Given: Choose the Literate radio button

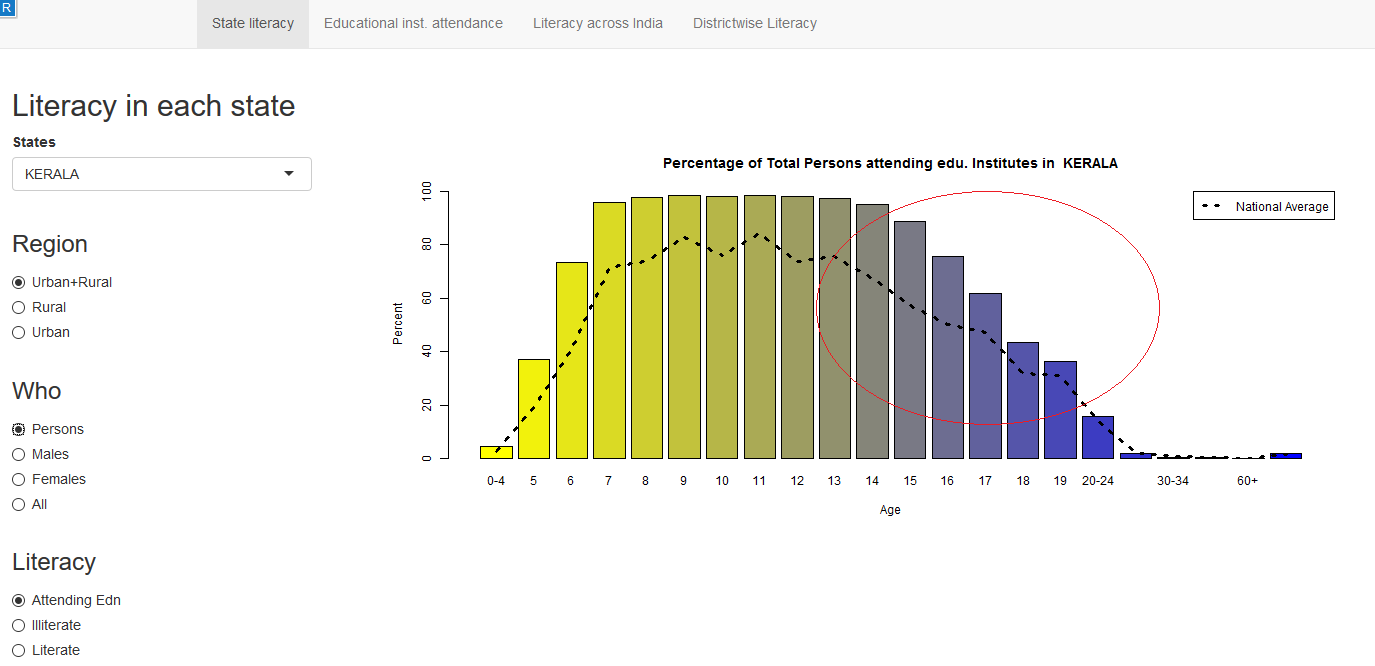Looking at the screenshot, I should point(19,651).
